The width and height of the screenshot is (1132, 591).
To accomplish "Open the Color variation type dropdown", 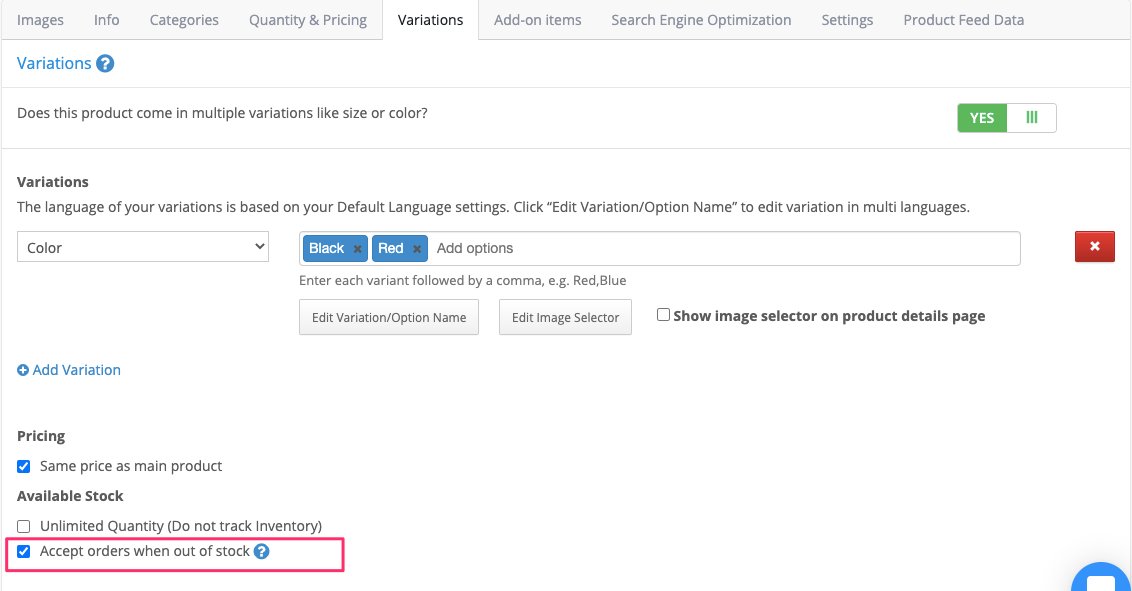I will point(143,247).
